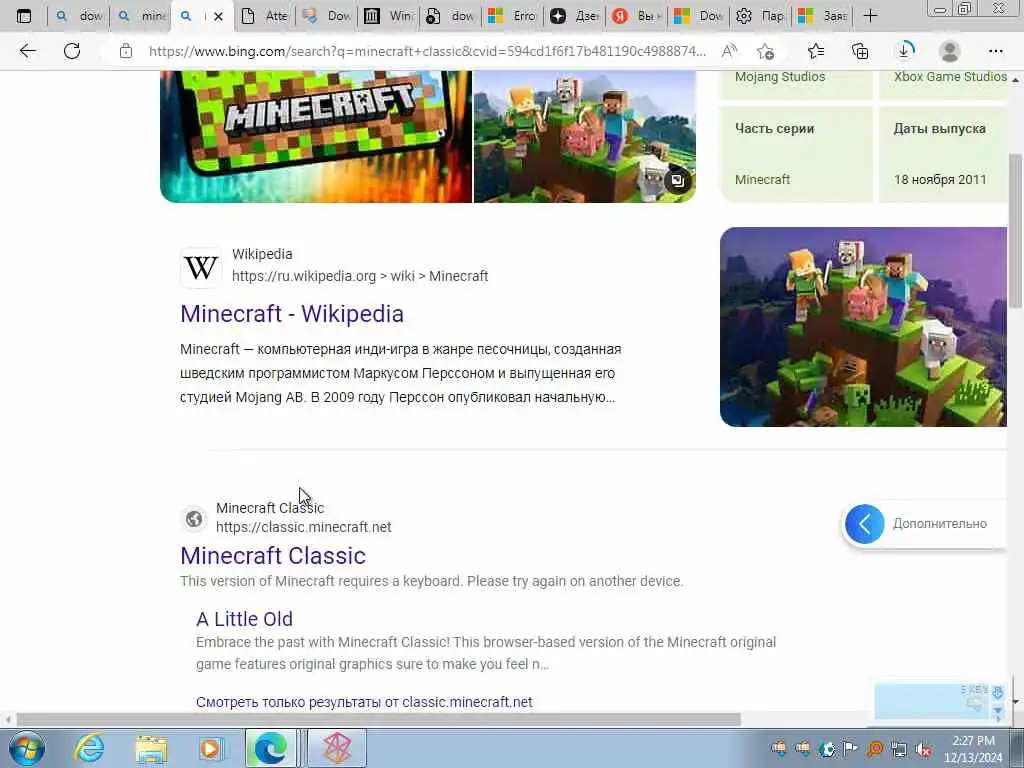Click the Minecraft series link under Часть серии
Viewport: 1024px width, 768px height.
762,180
